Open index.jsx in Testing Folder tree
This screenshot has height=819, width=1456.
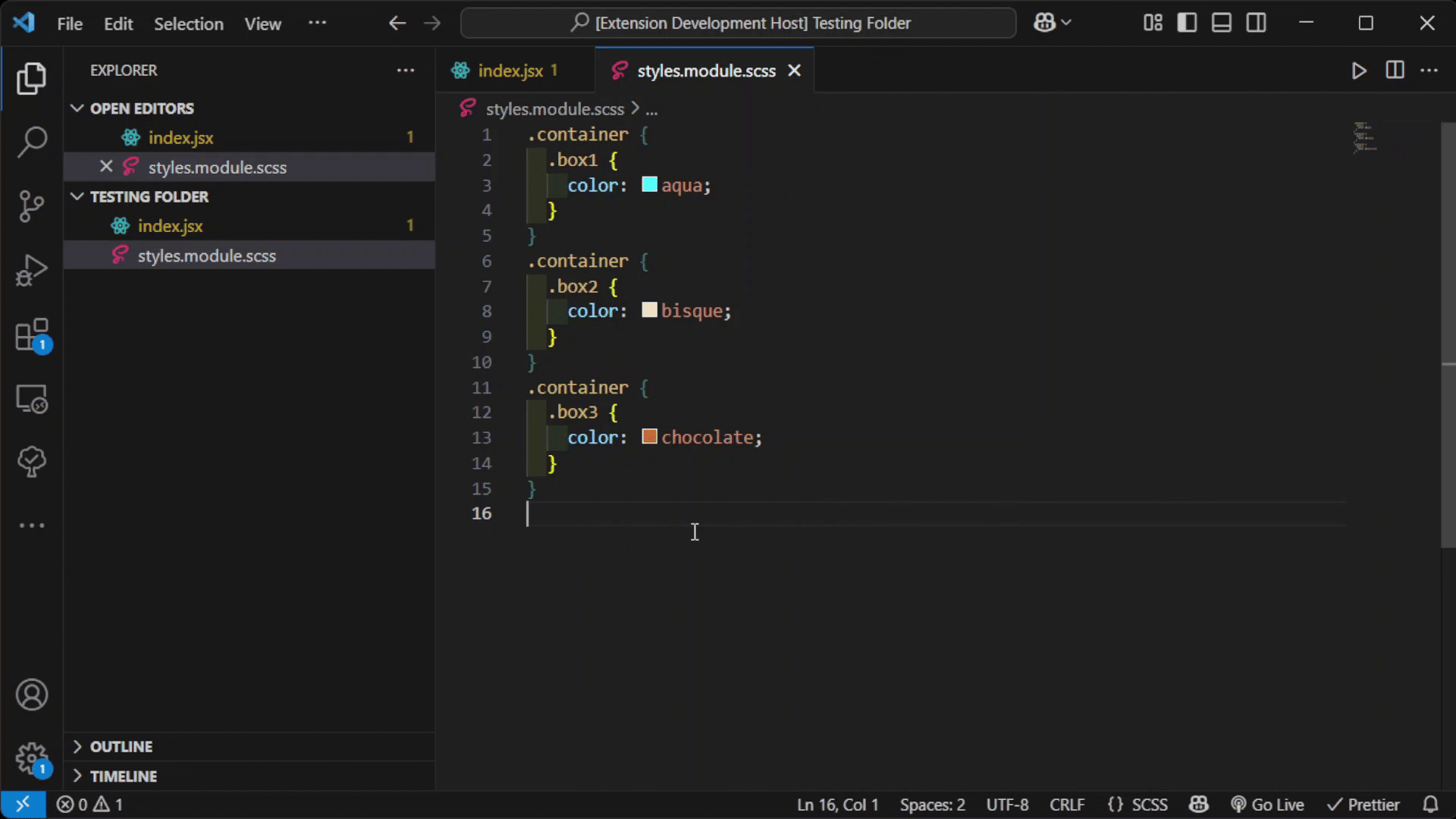pos(170,226)
